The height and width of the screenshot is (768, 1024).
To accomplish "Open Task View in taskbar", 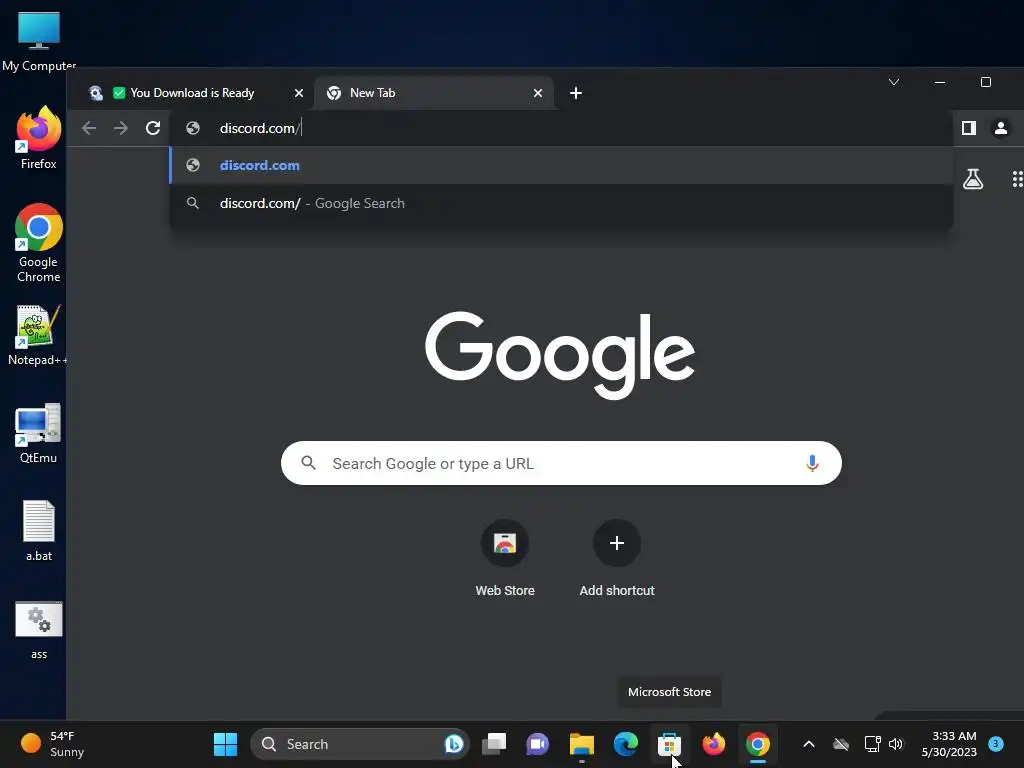I will tap(494, 744).
